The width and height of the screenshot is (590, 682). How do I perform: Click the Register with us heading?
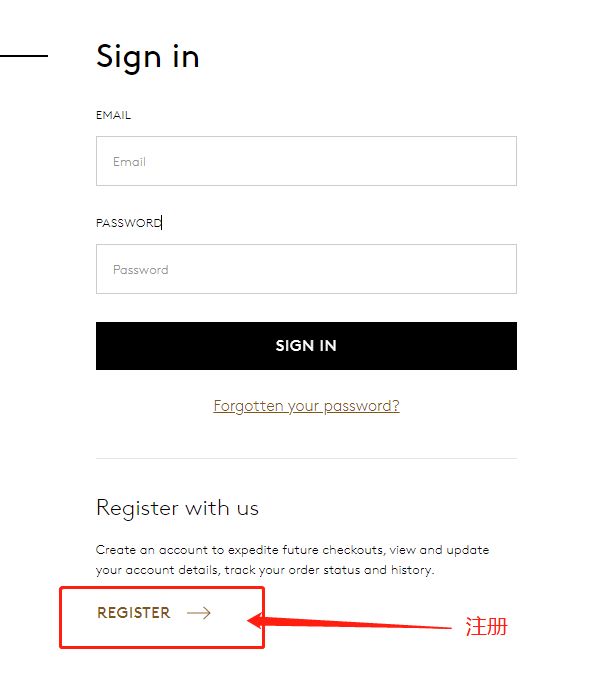pos(178,508)
